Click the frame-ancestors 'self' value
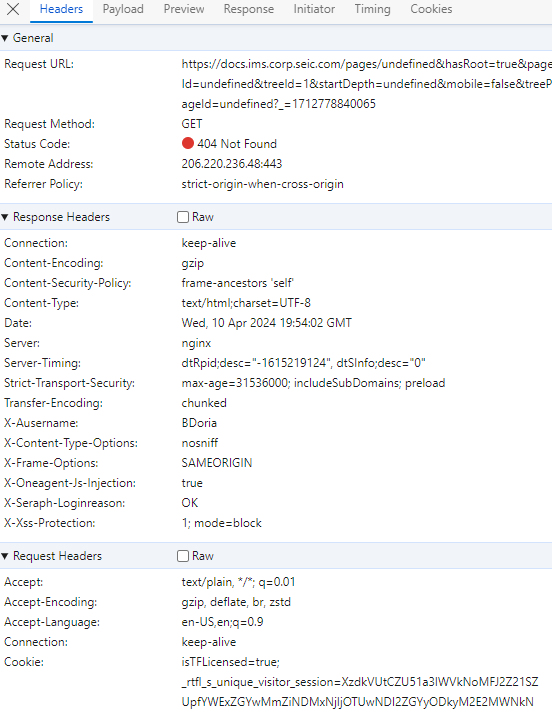The image size is (552, 711). (x=238, y=283)
